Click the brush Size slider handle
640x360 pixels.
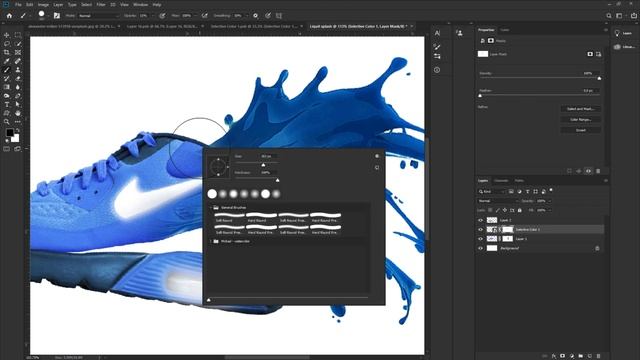coord(263,165)
